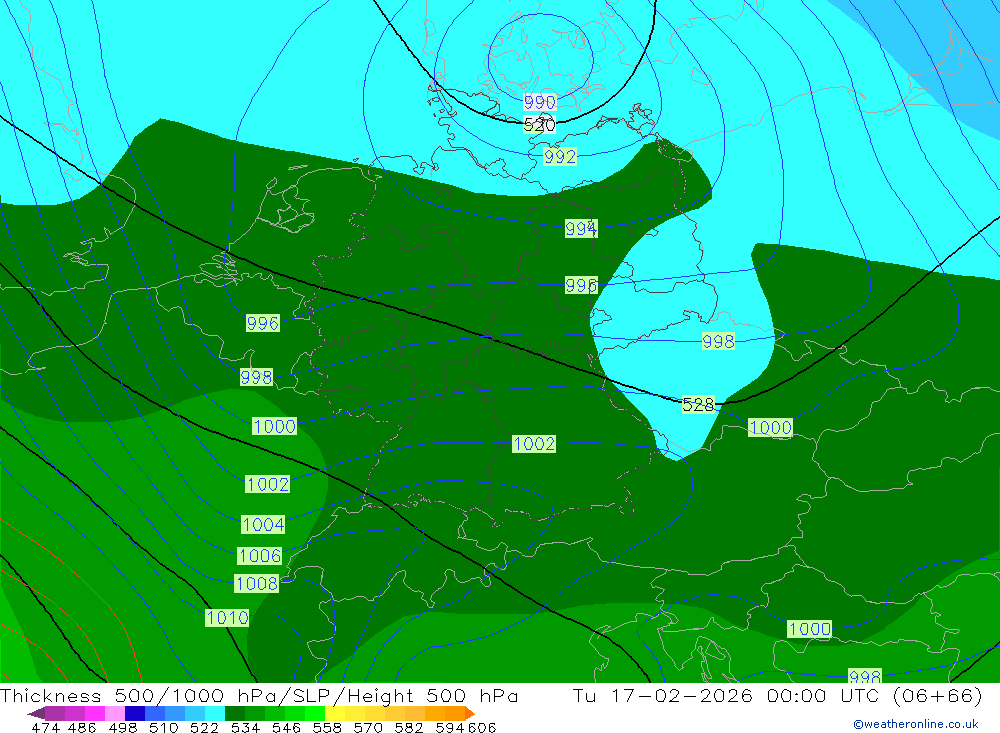Viewport: 1000px width, 733px height.
Task: Click the 528 height contour label
Action: (x=698, y=404)
